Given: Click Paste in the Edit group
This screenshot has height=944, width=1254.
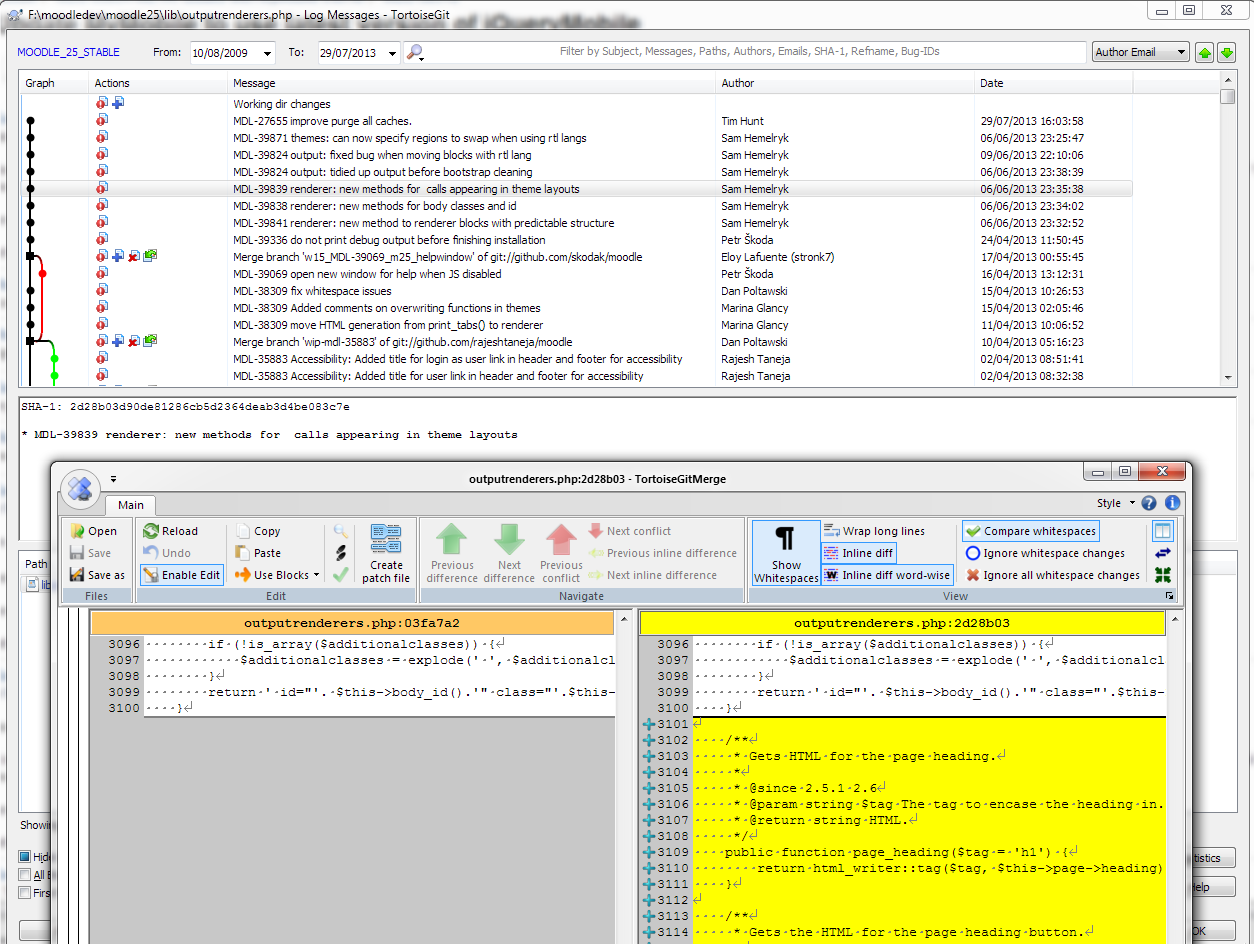Looking at the screenshot, I should point(258,553).
